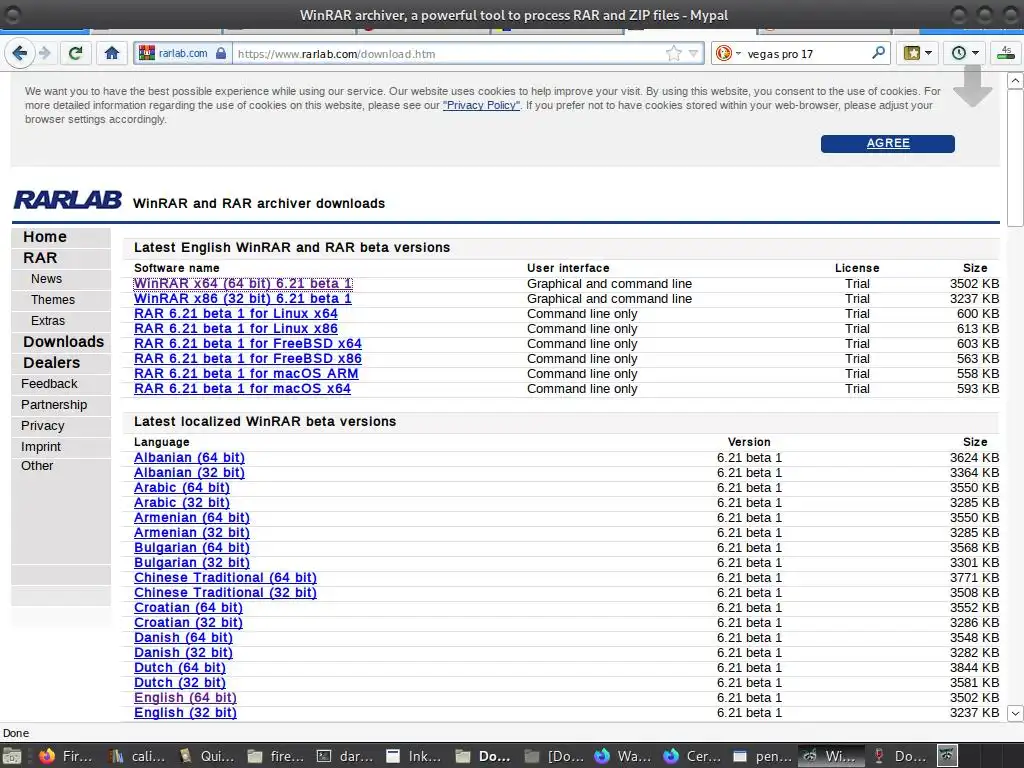
Task: Download RAR 6.21 beta 1 for FreeBSD x64
Action: click(x=248, y=344)
